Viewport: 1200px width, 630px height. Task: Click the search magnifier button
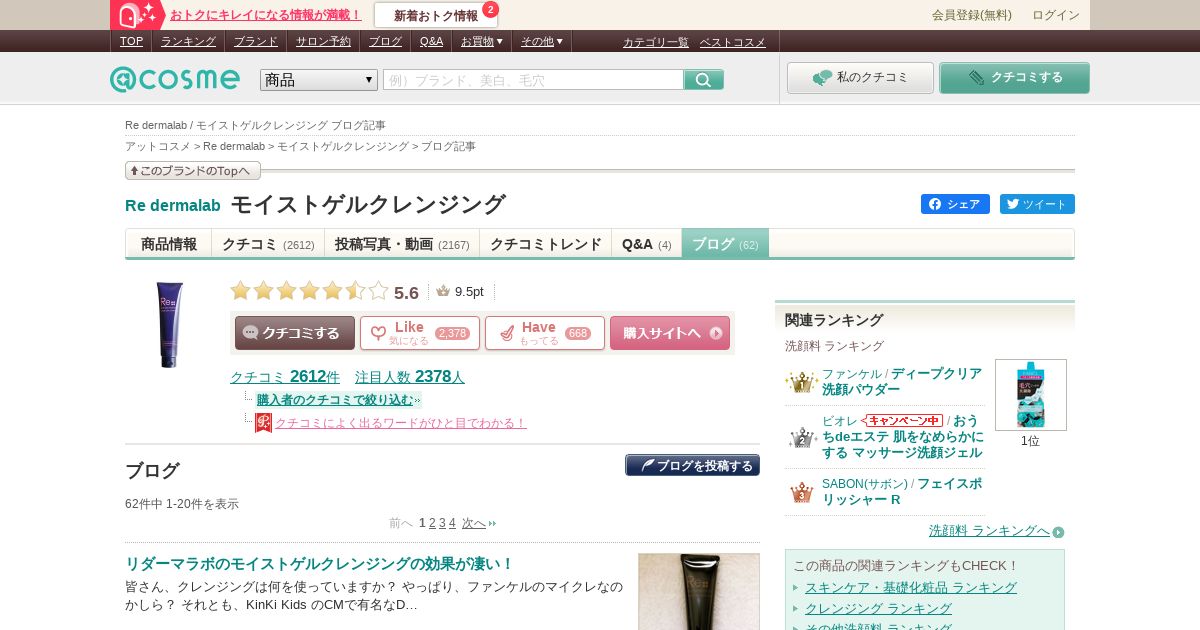(x=704, y=80)
